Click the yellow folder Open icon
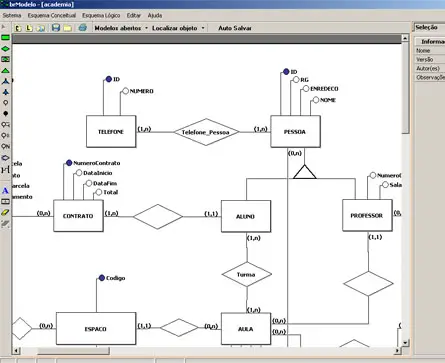The height and width of the screenshot is (363, 445). pos(68,28)
